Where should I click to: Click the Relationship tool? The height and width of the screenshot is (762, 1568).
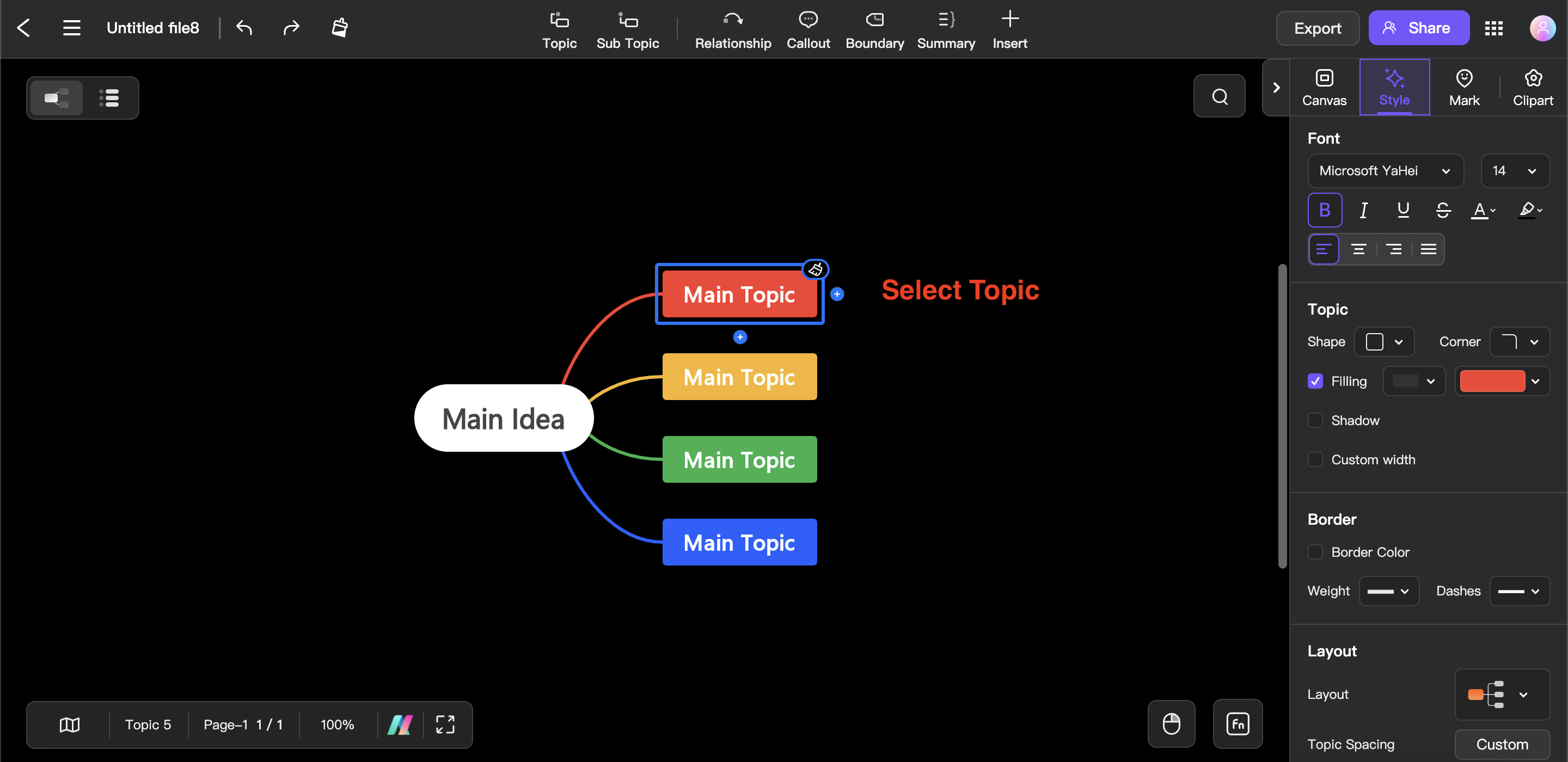tap(734, 28)
